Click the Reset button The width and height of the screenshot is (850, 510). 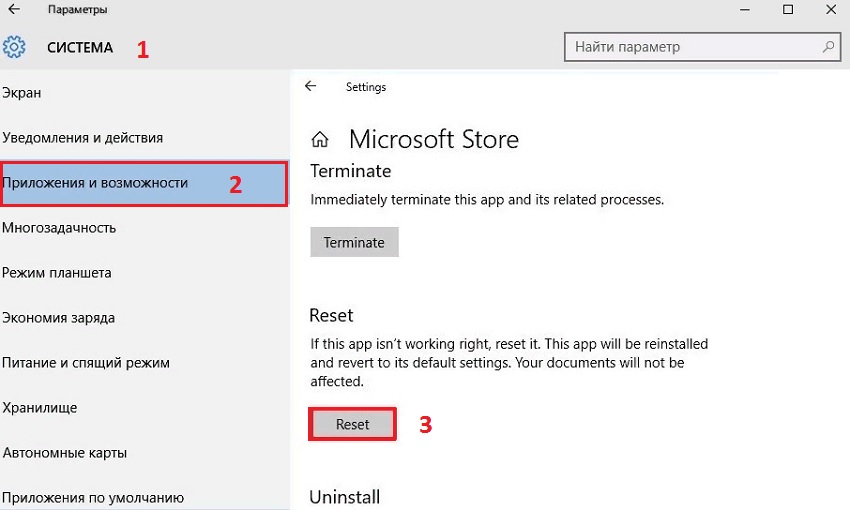tap(352, 424)
